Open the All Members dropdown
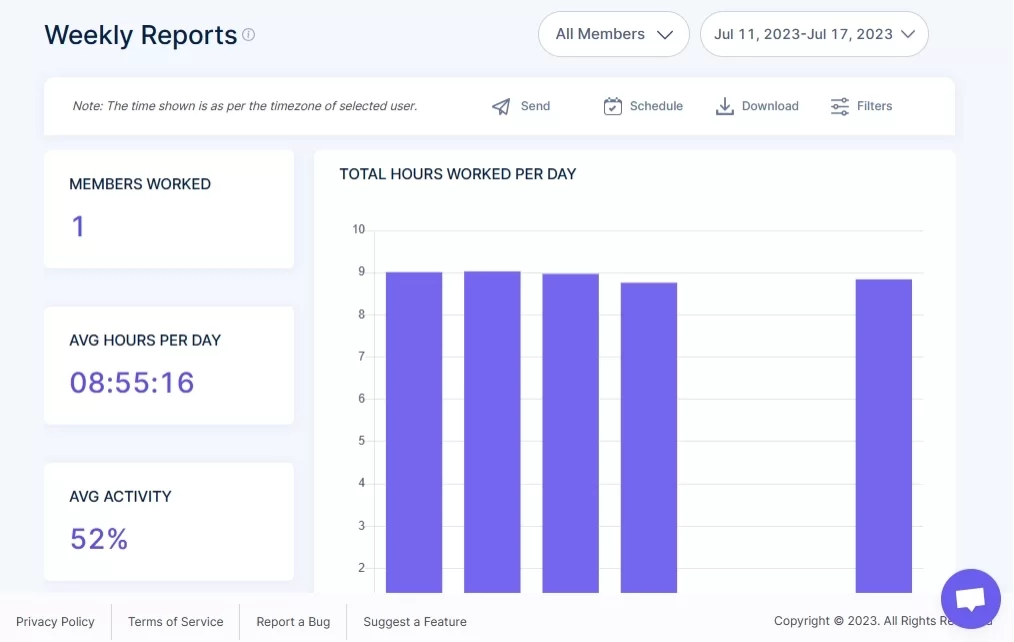Viewport: 1014px width, 642px height. click(613, 33)
